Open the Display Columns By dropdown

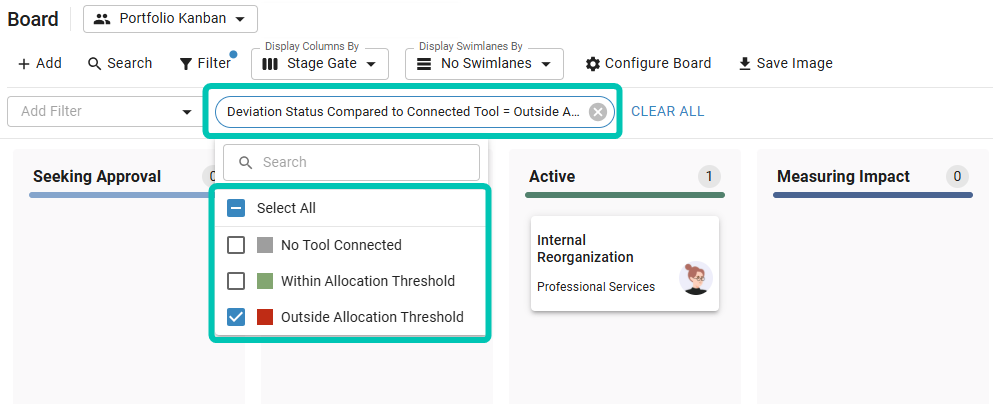click(x=319, y=64)
